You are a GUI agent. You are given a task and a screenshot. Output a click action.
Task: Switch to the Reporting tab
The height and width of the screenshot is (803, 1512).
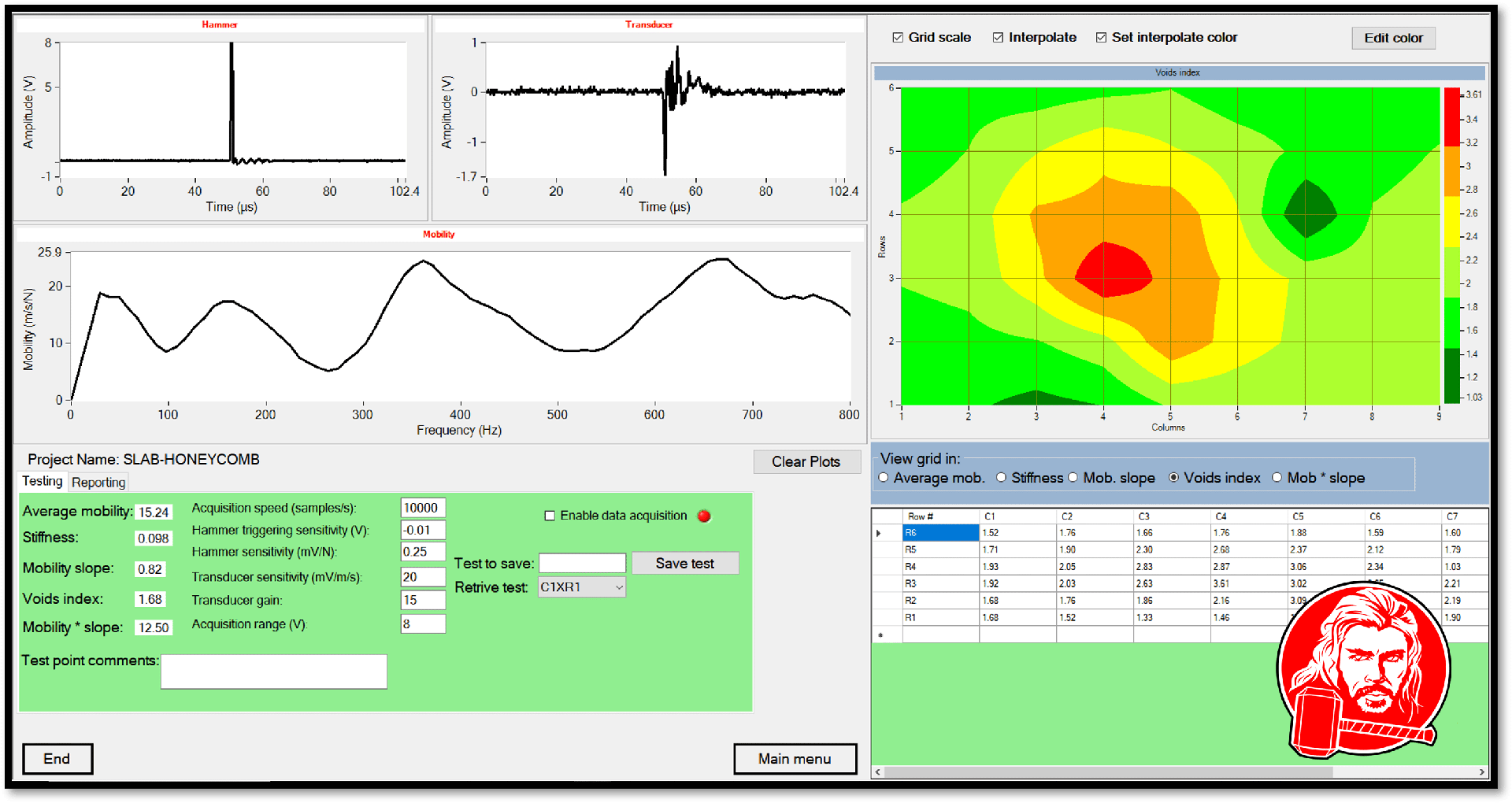click(x=98, y=483)
